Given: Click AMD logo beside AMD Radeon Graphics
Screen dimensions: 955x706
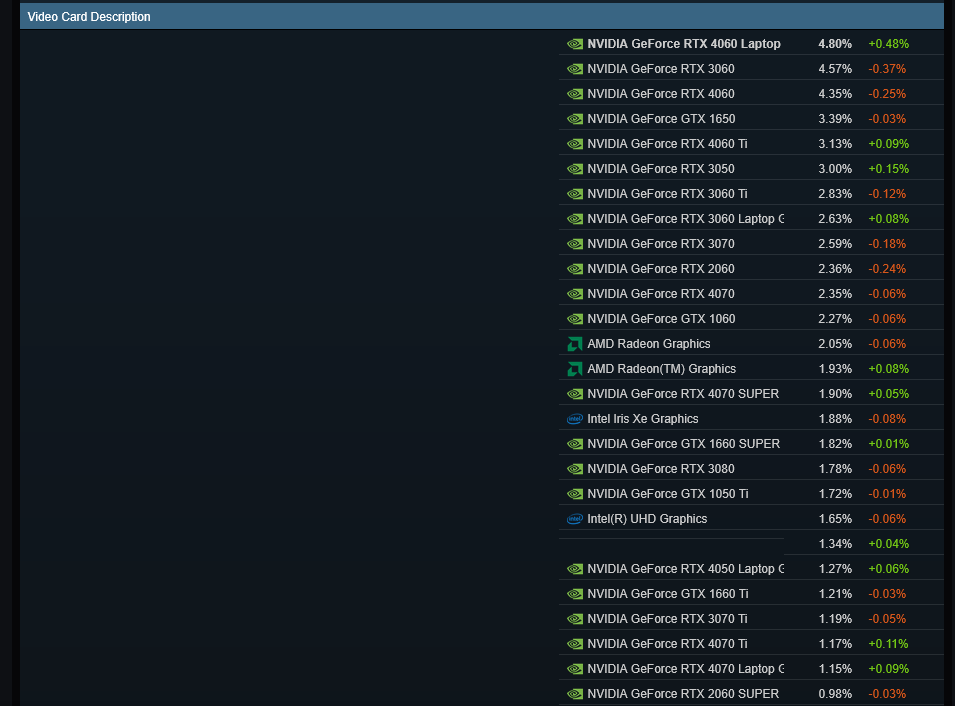Looking at the screenshot, I should 575,344.
